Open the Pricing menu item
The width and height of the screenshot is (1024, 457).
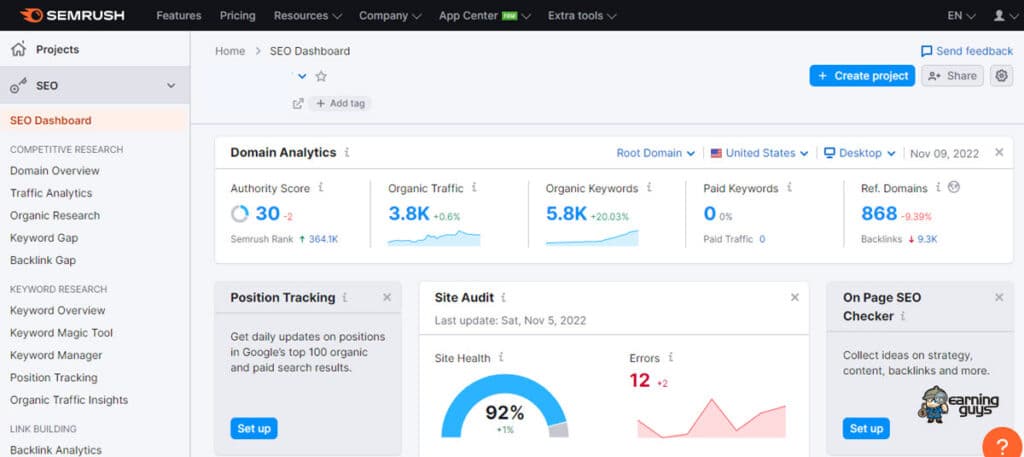(x=238, y=15)
